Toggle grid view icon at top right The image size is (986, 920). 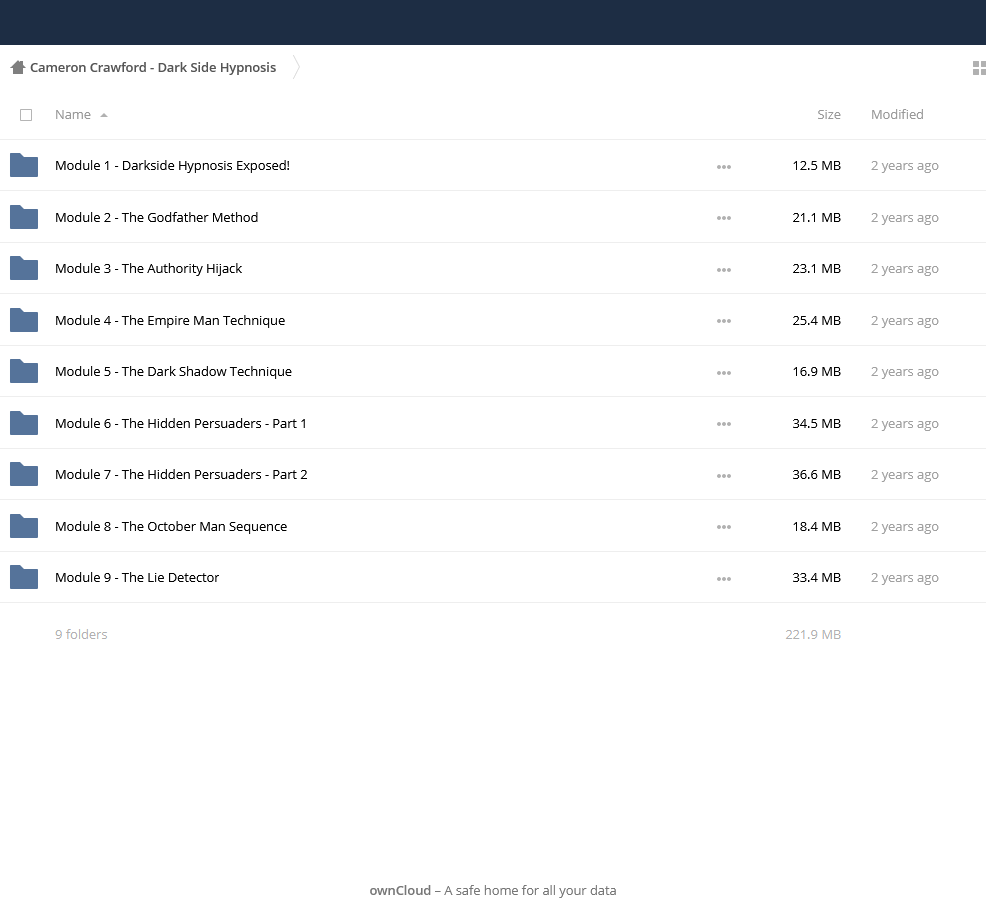(x=979, y=67)
